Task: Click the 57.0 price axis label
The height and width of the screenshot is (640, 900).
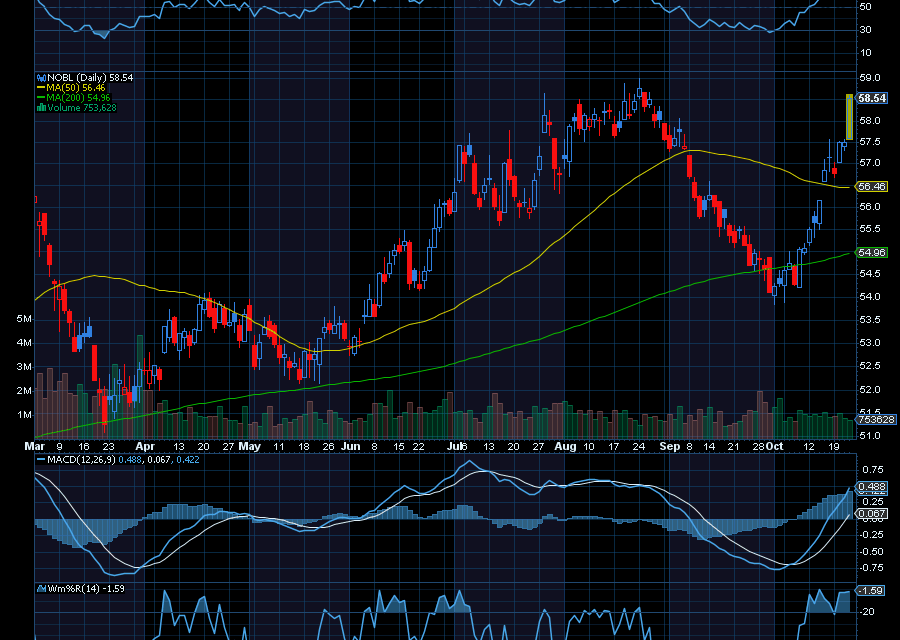Action: point(870,163)
